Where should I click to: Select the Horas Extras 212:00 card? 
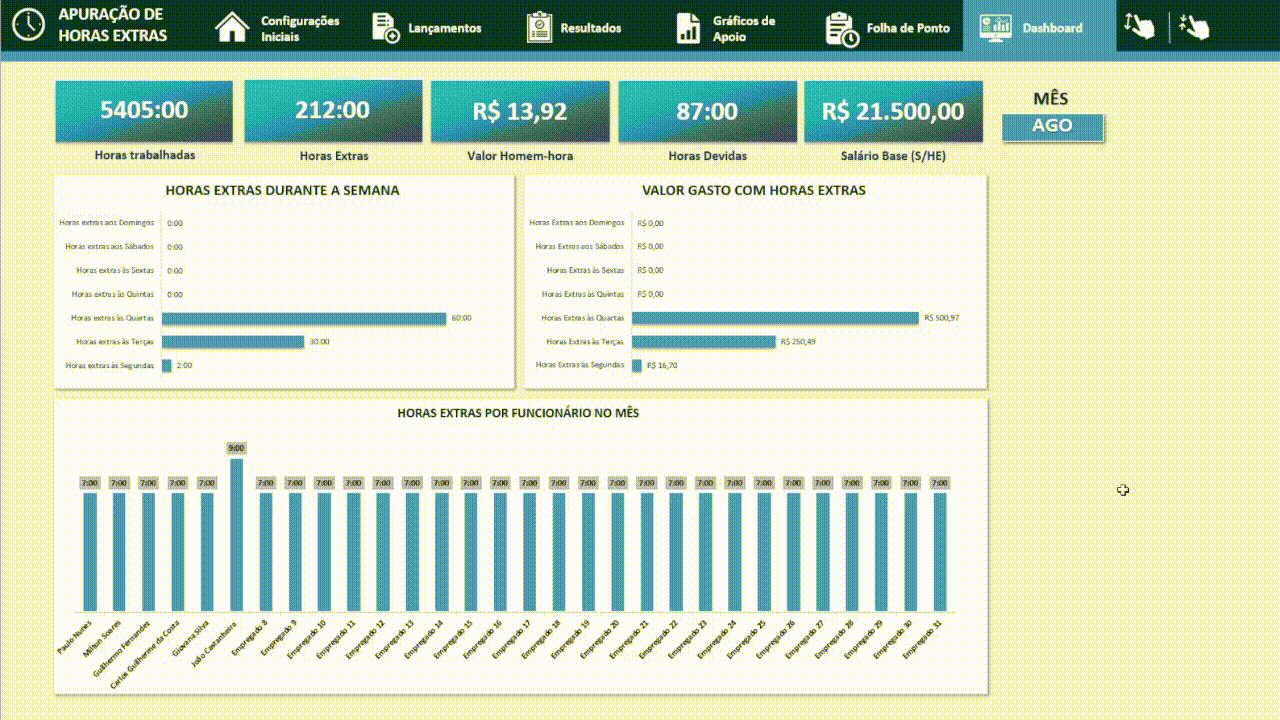coord(333,111)
